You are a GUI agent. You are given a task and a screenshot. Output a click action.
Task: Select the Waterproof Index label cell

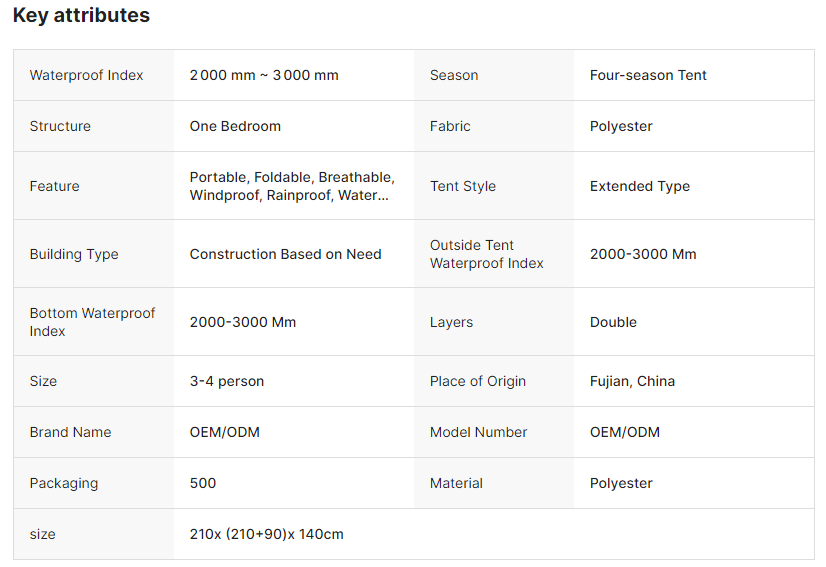pyautogui.click(x=87, y=75)
